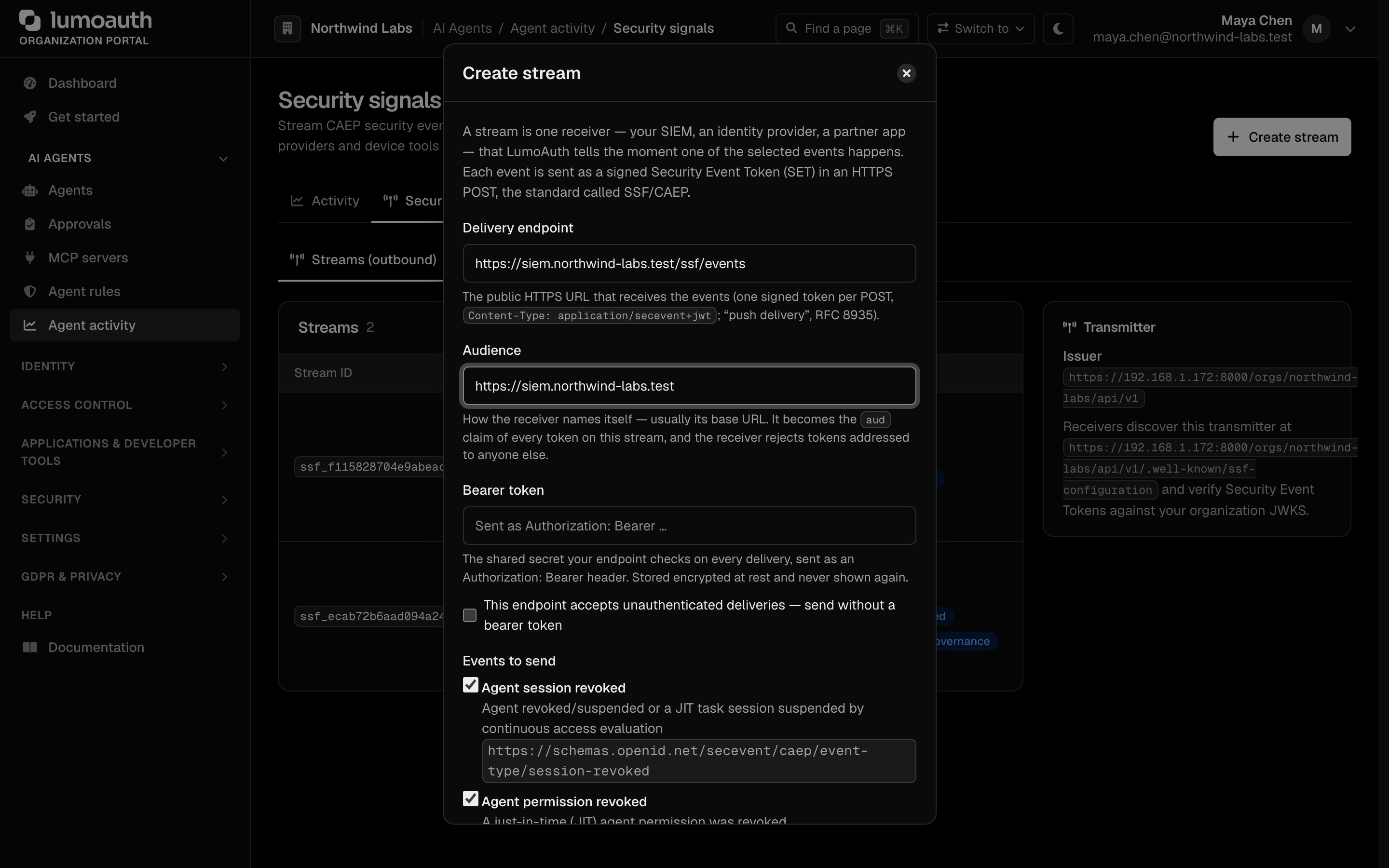The width and height of the screenshot is (1389, 868).
Task: Uncheck Agent session revoked event
Action: pyautogui.click(x=471, y=685)
